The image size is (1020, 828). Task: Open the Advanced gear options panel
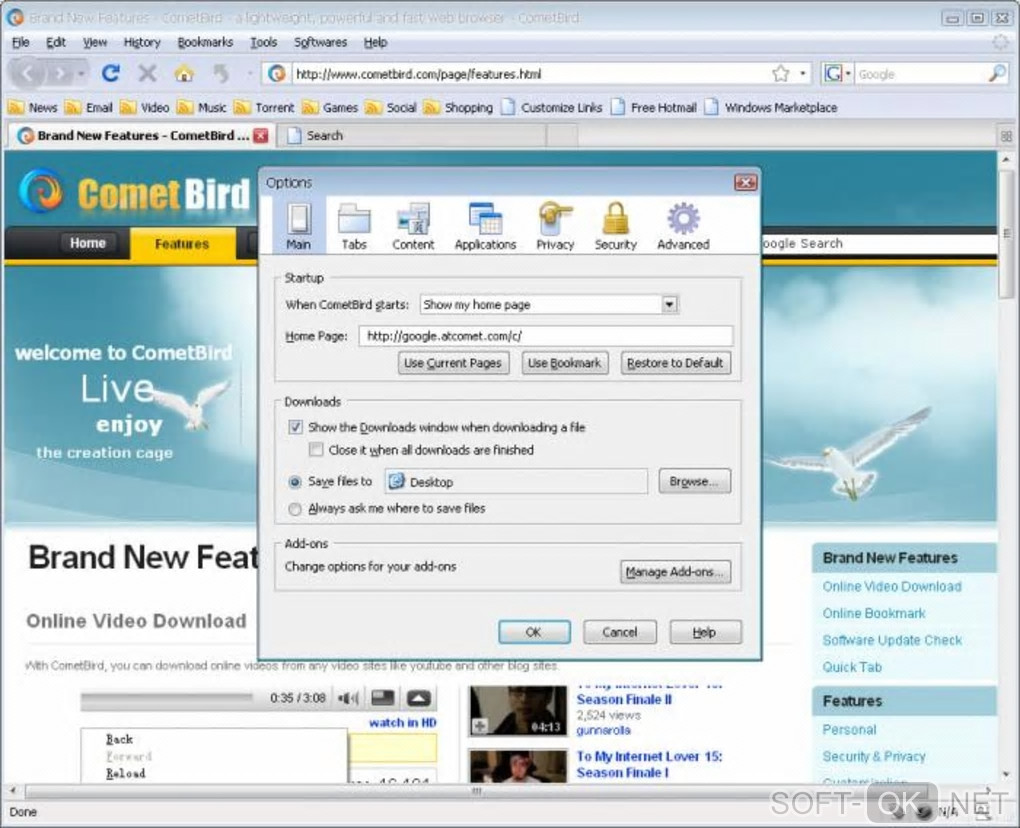tap(683, 226)
